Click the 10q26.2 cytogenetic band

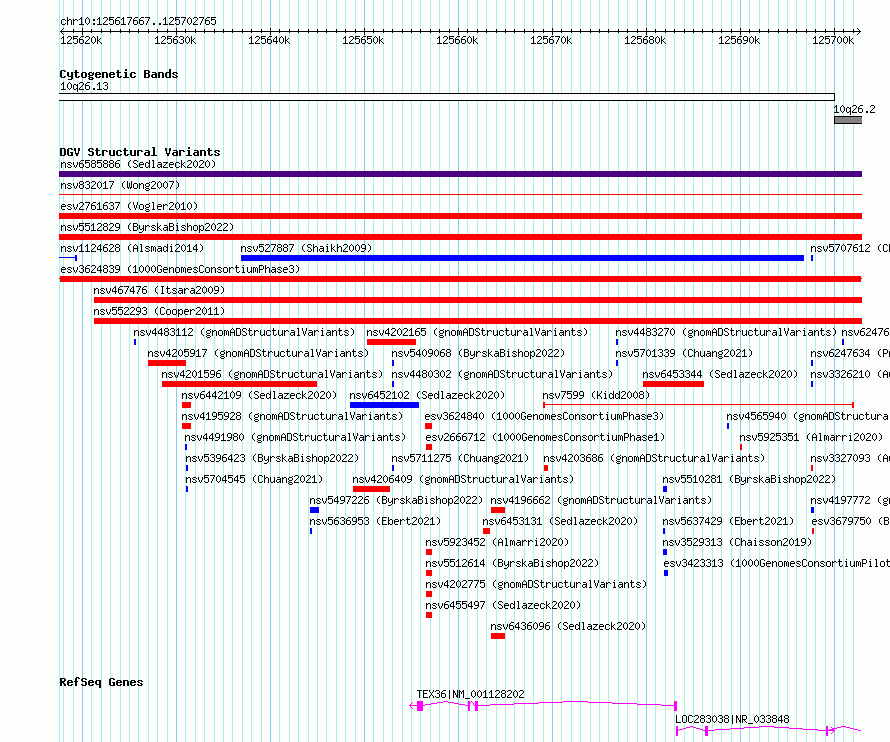point(848,120)
